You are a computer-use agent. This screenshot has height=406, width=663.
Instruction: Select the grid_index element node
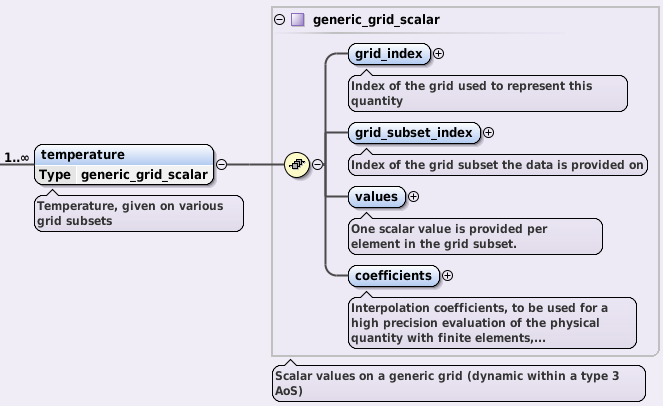389,54
